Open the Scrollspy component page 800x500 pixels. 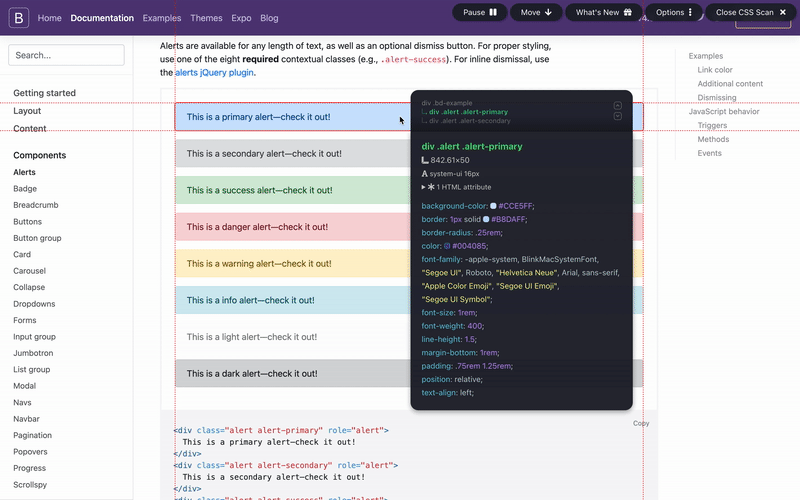30,485
